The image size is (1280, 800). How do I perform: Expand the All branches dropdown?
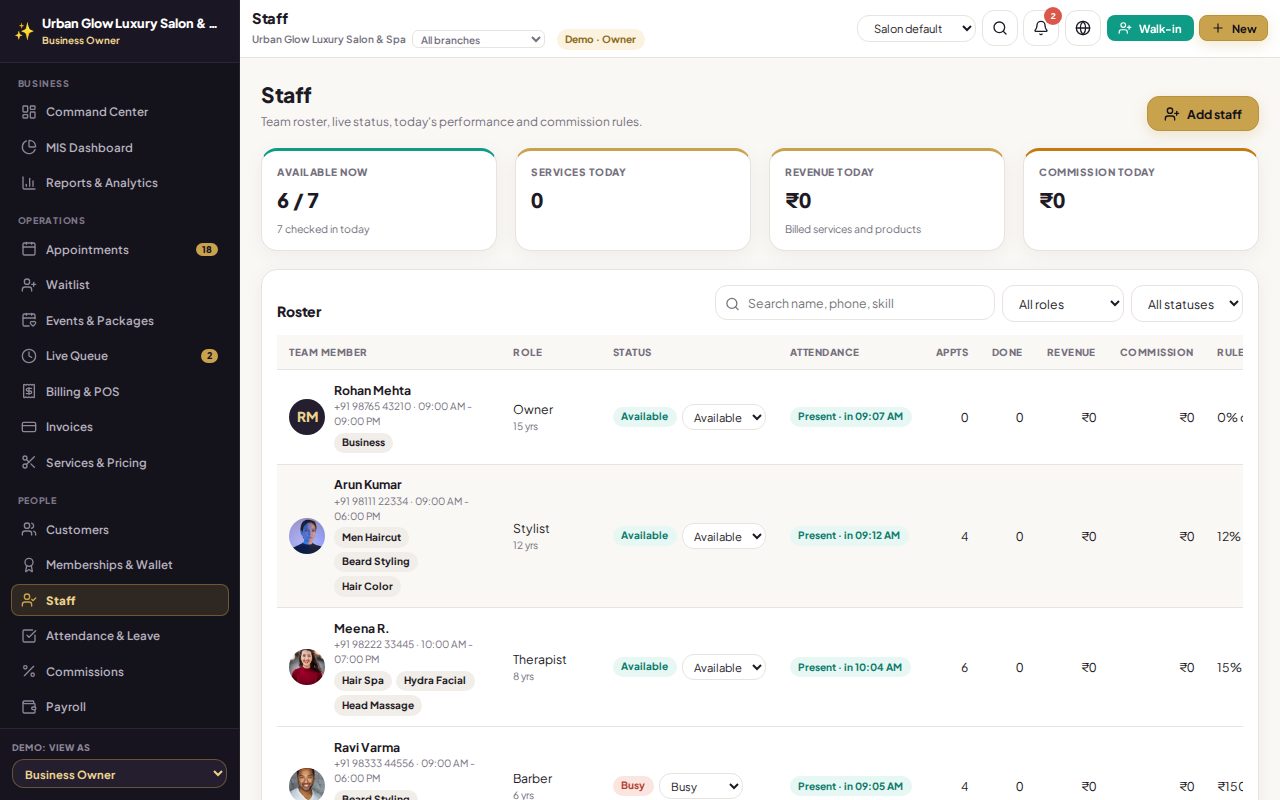[478, 40]
